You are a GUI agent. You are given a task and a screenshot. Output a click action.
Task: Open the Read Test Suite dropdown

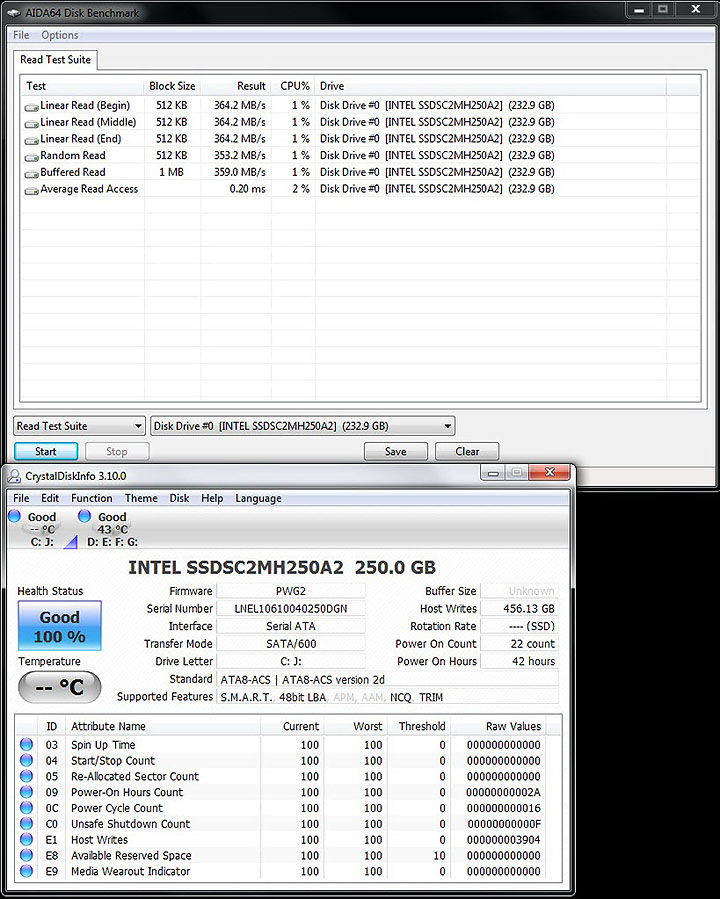point(79,426)
